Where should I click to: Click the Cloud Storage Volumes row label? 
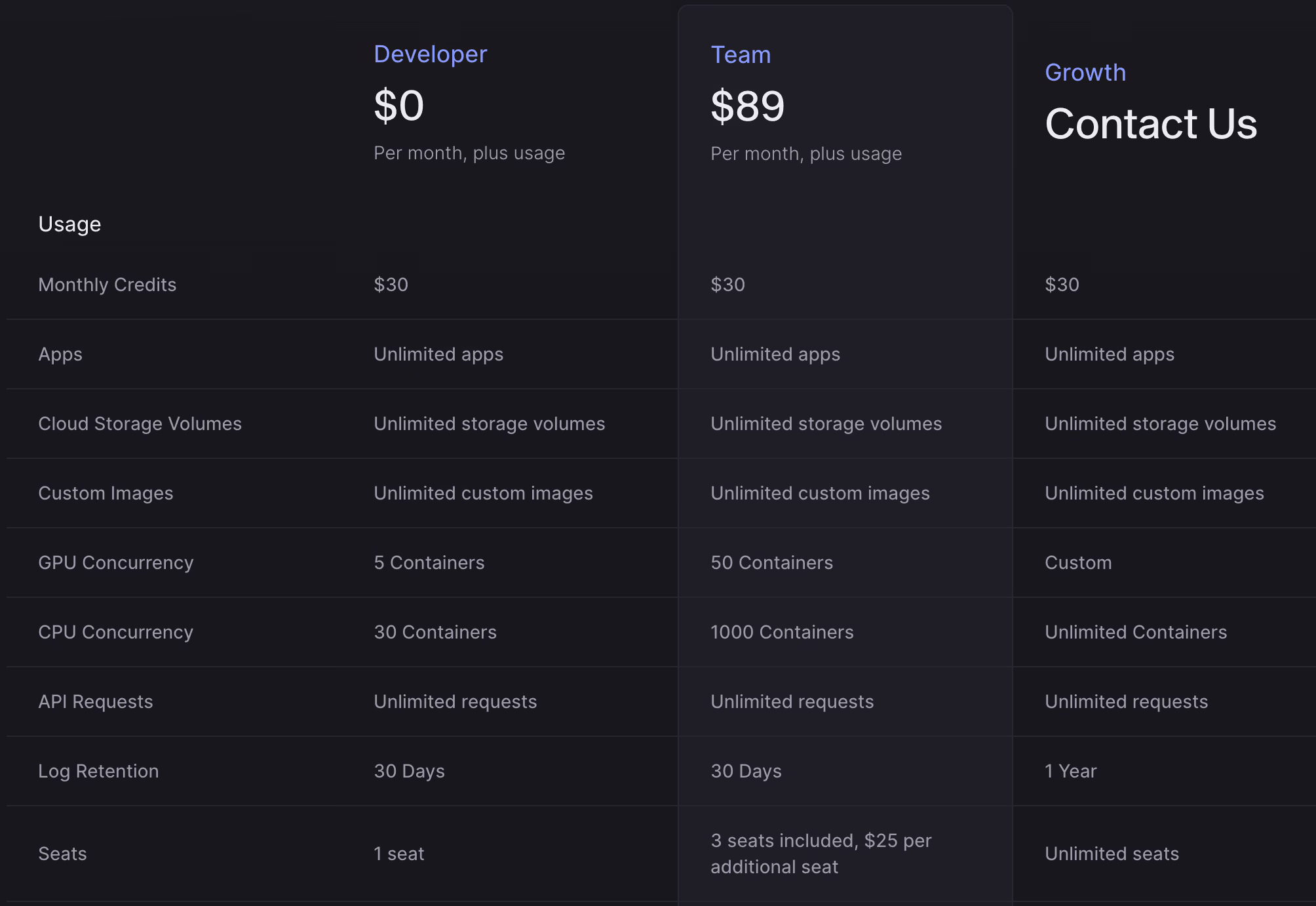click(x=140, y=423)
